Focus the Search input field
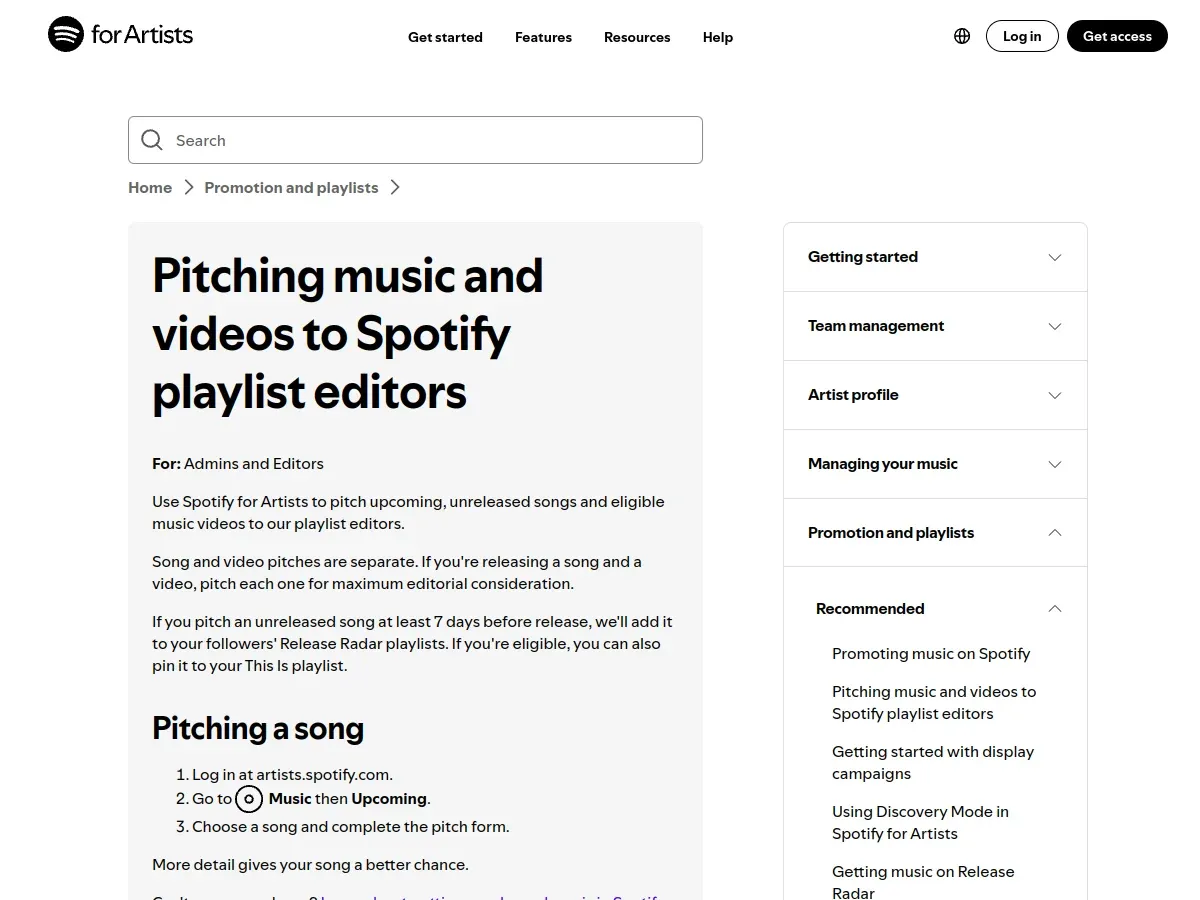The width and height of the screenshot is (1200, 900). click(x=415, y=140)
